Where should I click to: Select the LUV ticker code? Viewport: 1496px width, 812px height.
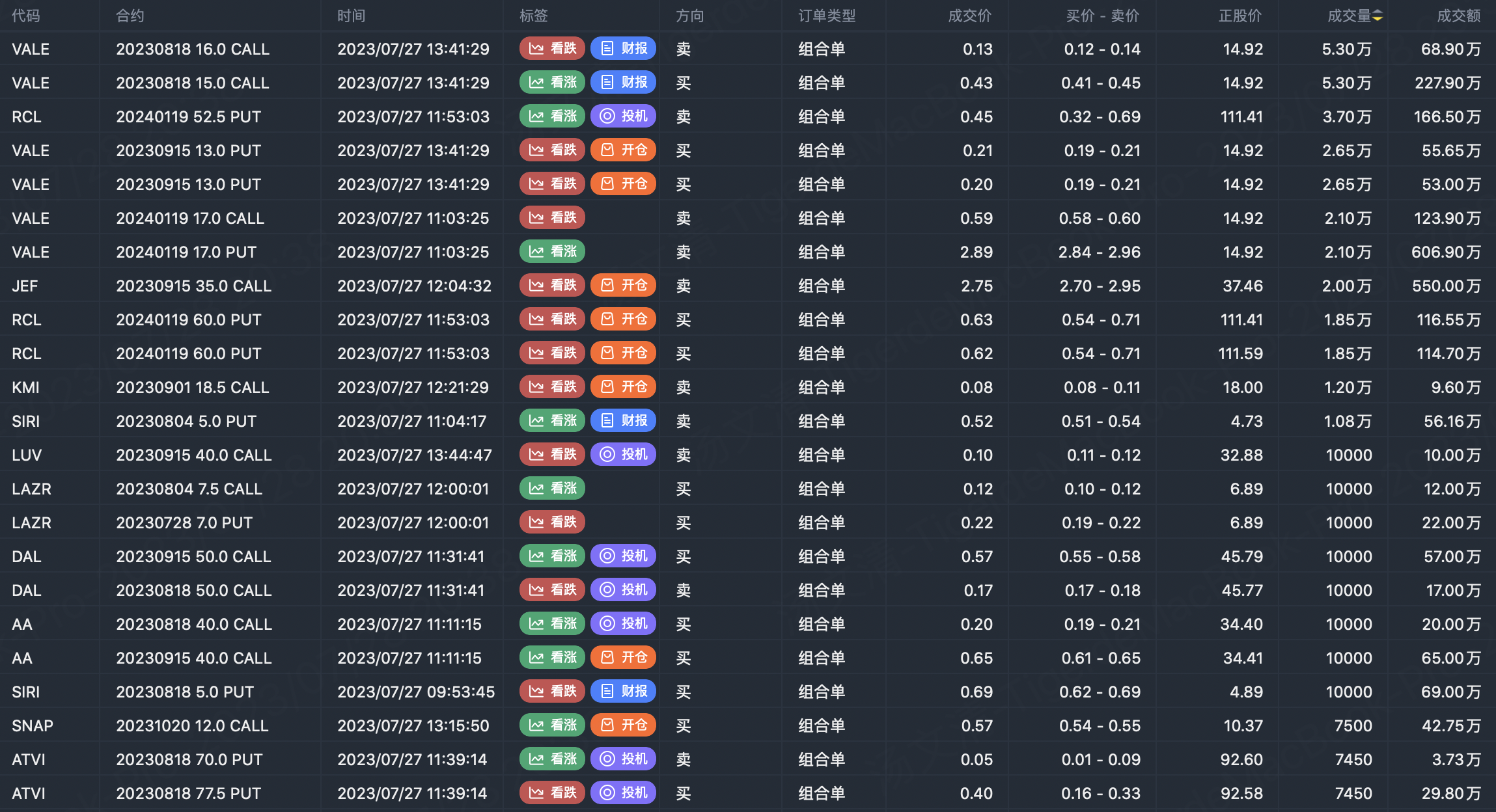tap(27, 455)
